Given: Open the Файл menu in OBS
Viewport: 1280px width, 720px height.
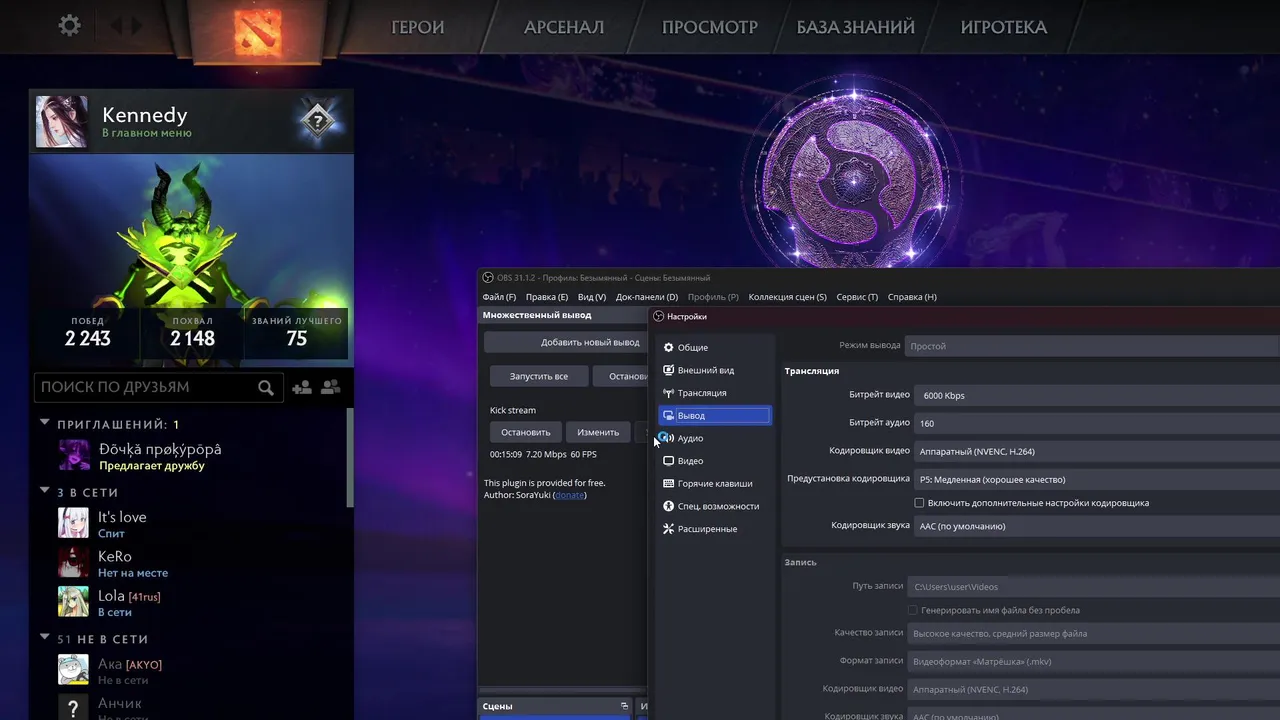Looking at the screenshot, I should pyautogui.click(x=499, y=297).
